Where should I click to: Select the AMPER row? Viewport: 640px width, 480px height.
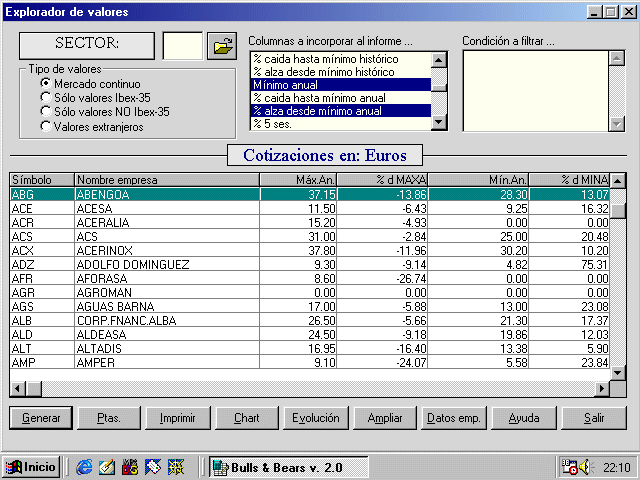(310, 362)
